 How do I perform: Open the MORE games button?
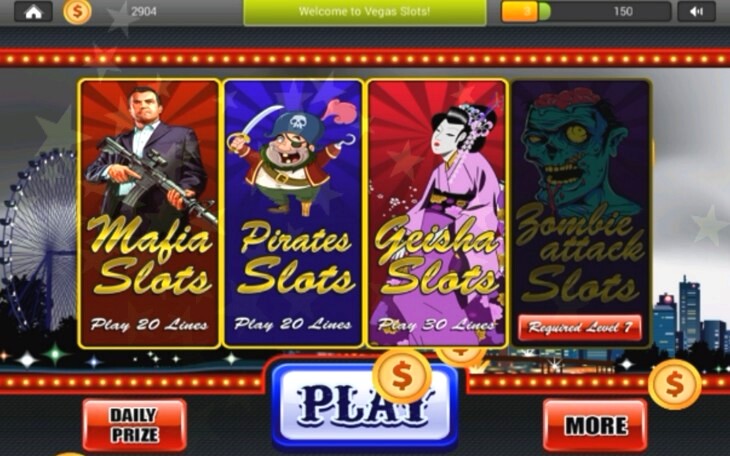click(595, 425)
